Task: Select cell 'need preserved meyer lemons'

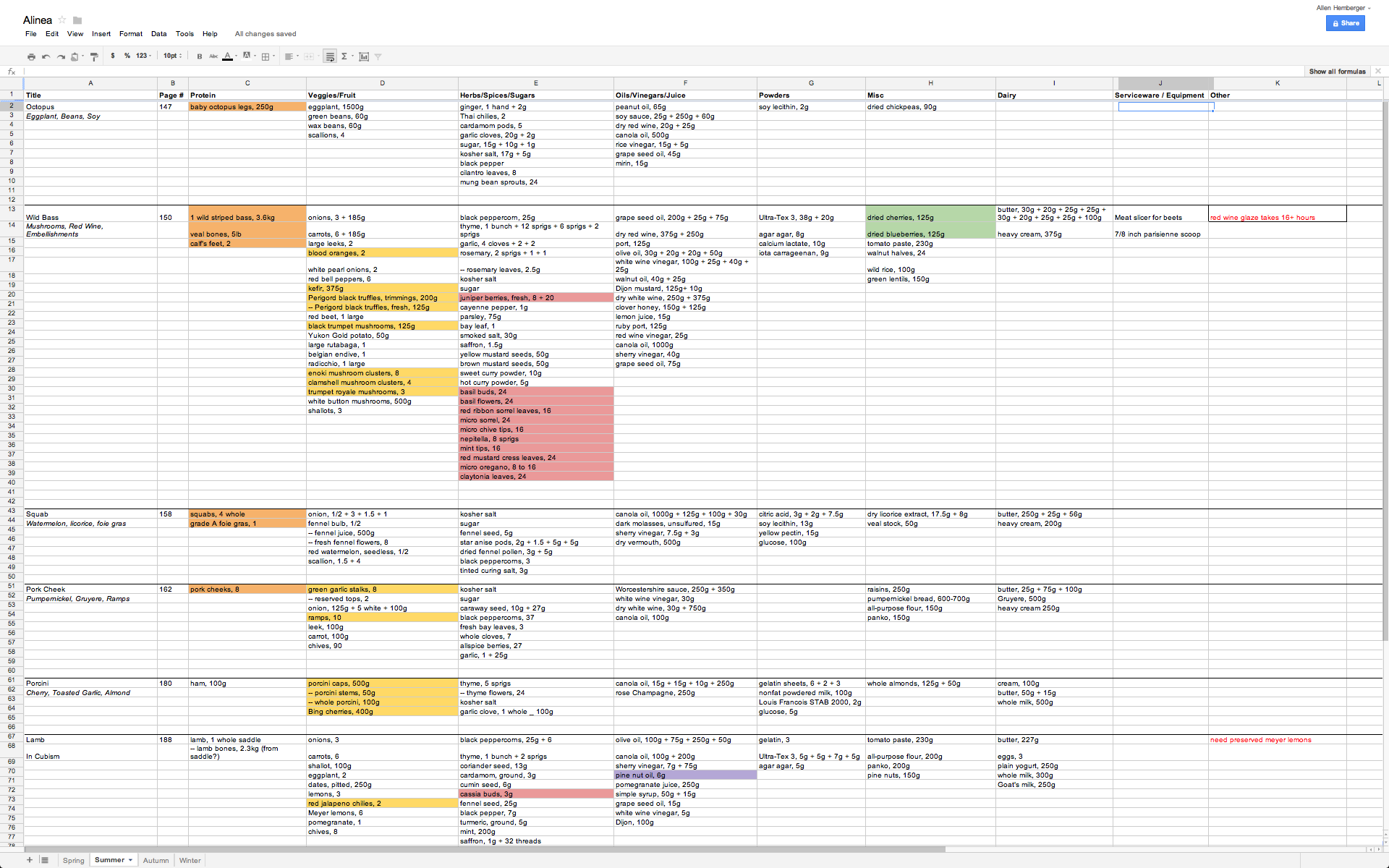Action: coord(1277,740)
